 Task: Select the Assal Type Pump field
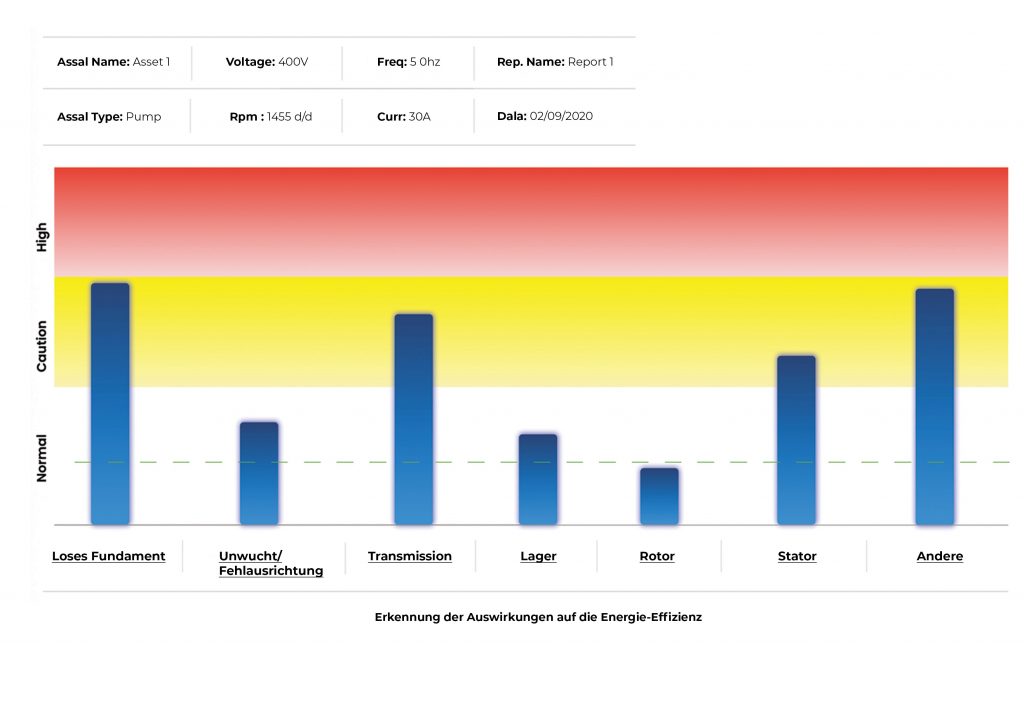pyautogui.click(x=109, y=116)
